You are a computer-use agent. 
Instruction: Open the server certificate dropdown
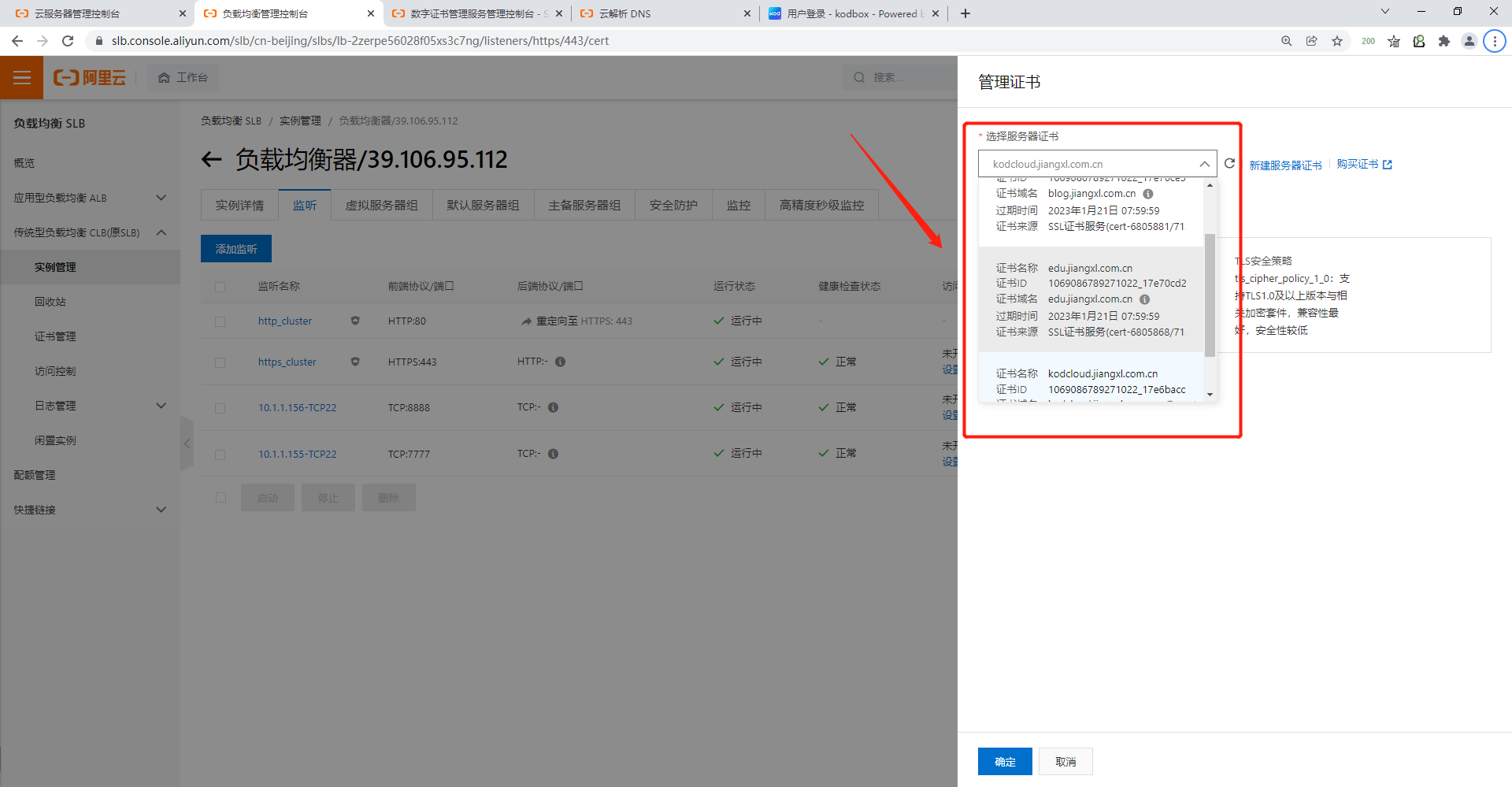pos(1097,164)
